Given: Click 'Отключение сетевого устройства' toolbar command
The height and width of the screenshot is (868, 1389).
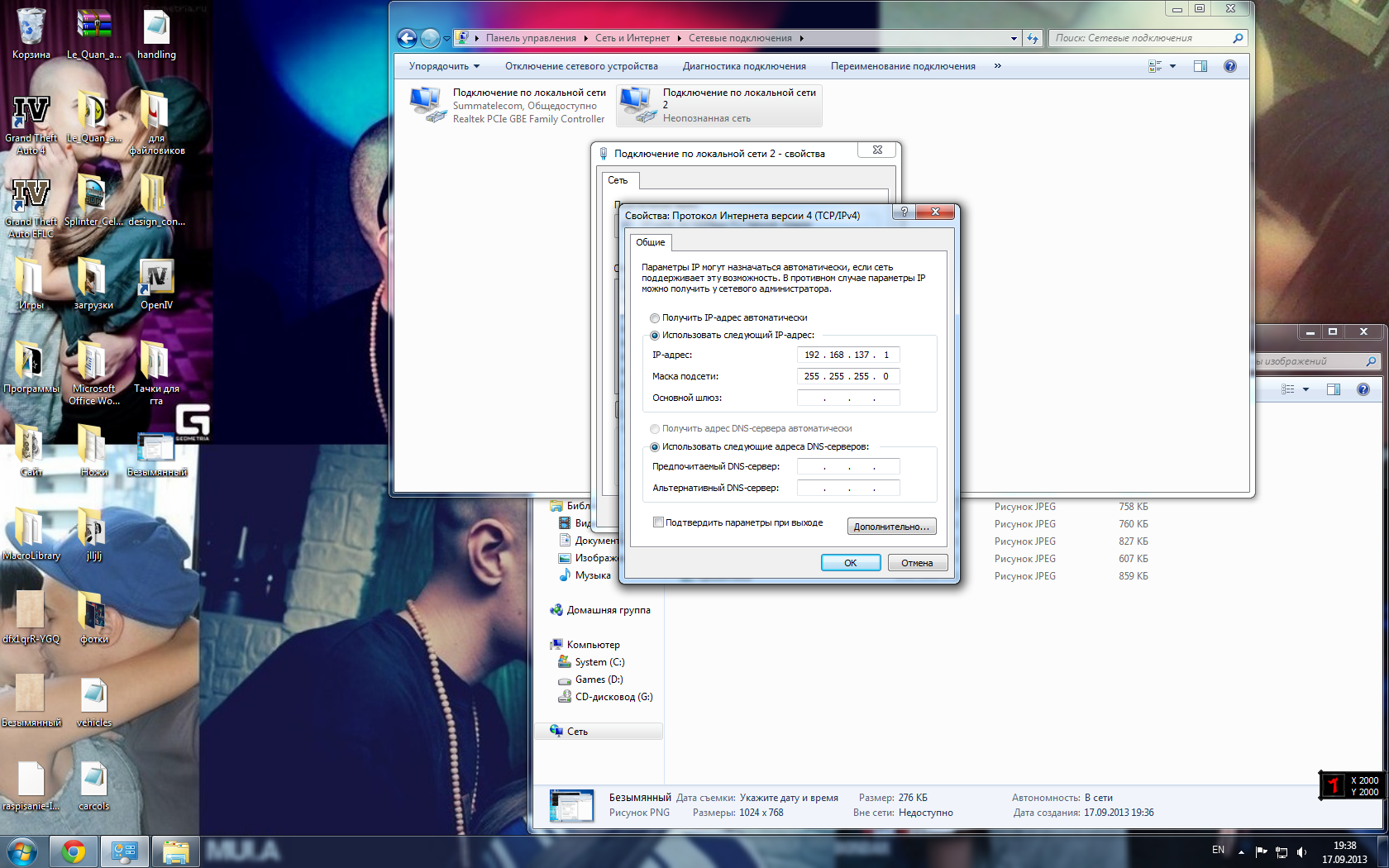Looking at the screenshot, I should click(581, 66).
